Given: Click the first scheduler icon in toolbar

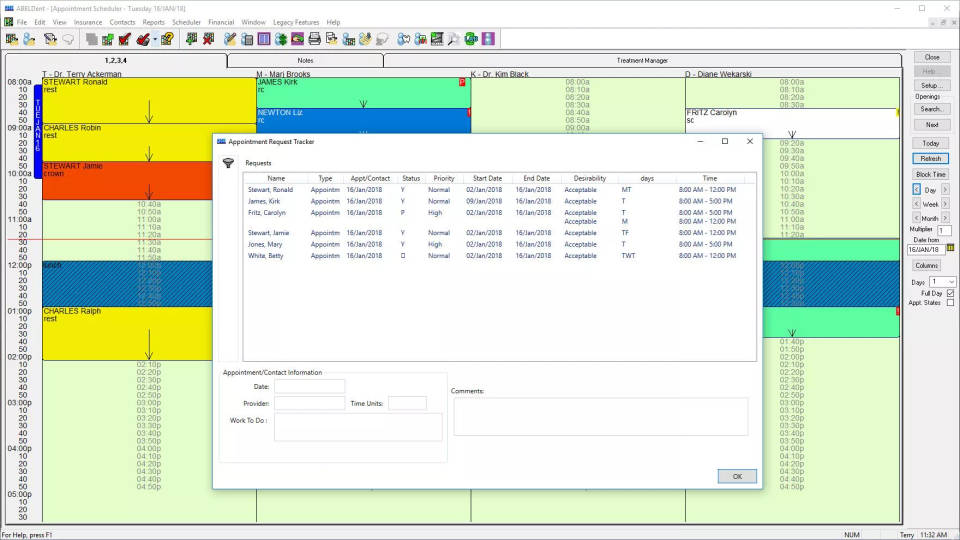Looking at the screenshot, I should [12, 39].
